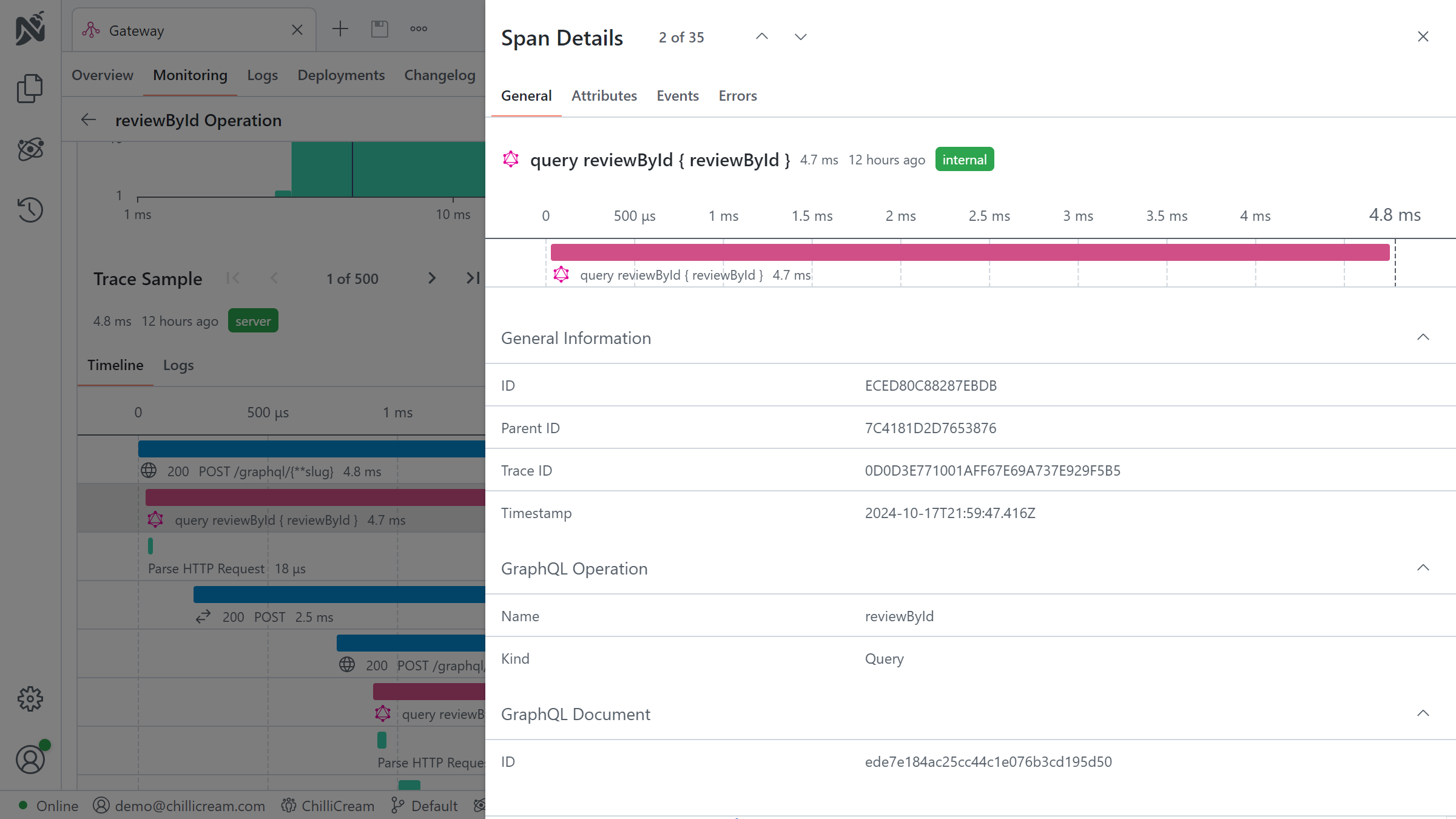The height and width of the screenshot is (819, 1456).
Task: Collapse the General Information section
Action: [1423, 338]
